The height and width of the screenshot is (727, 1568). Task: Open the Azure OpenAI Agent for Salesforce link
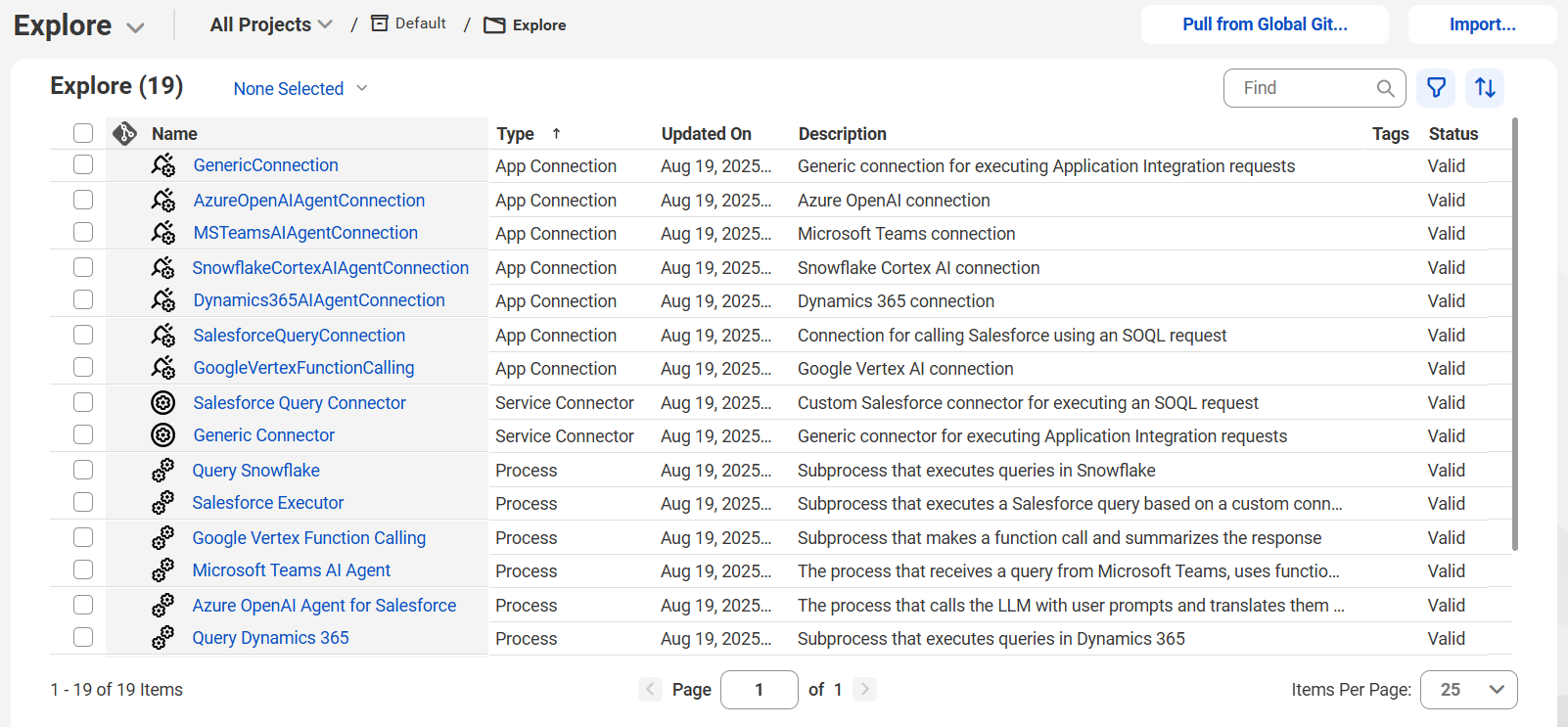click(x=324, y=606)
